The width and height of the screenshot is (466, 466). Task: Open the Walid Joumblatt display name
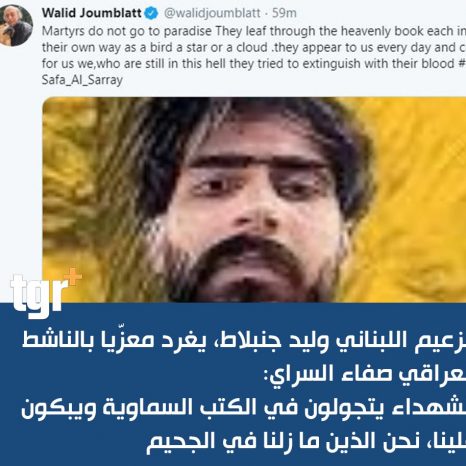pyautogui.click(x=92, y=13)
